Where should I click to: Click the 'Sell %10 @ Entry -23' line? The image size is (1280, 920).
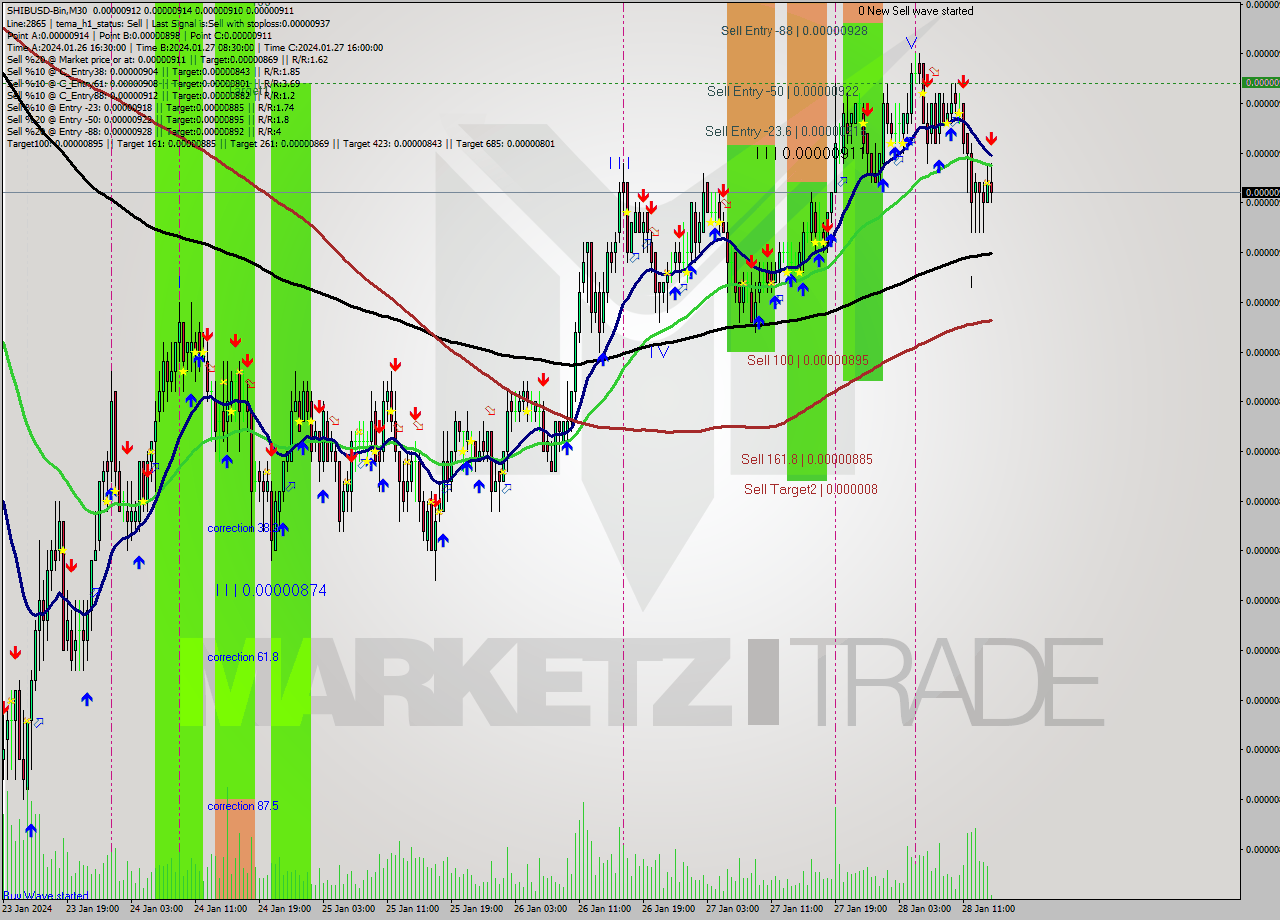(x=150, y=107)
